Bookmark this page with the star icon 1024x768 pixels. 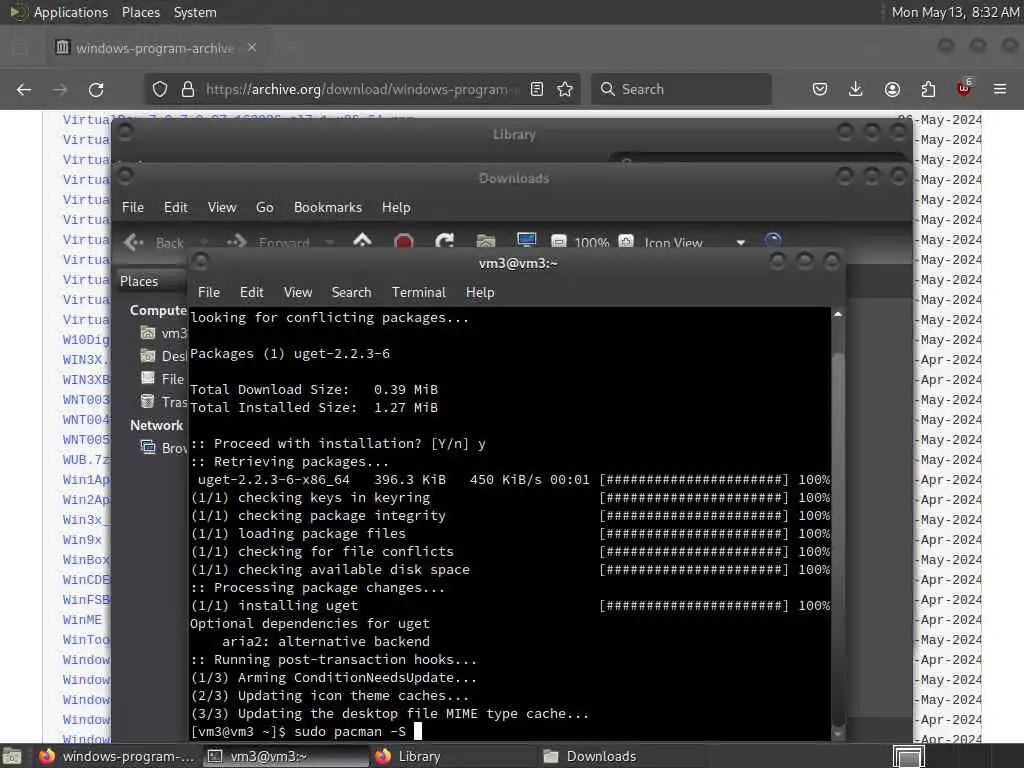(x=565, y=89)
